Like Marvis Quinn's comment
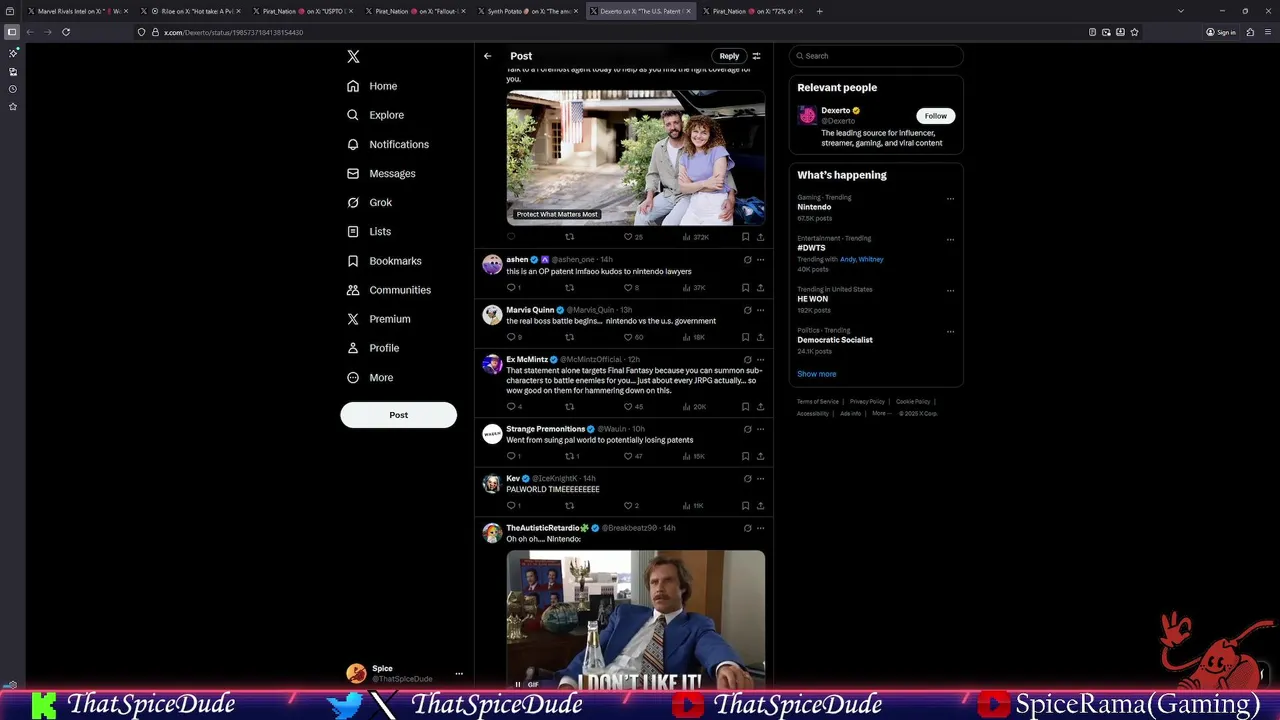Screen dimensions: 1280x720 (x=628, y=337)
